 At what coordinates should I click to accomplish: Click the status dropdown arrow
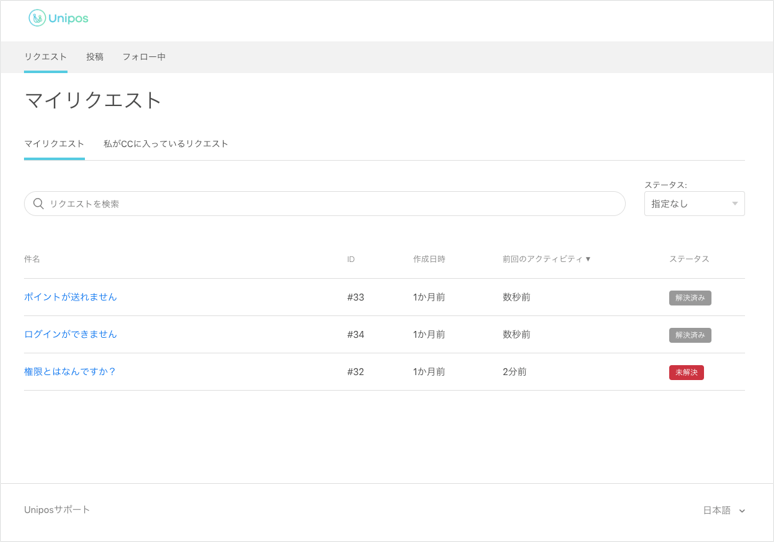[735, 203]
